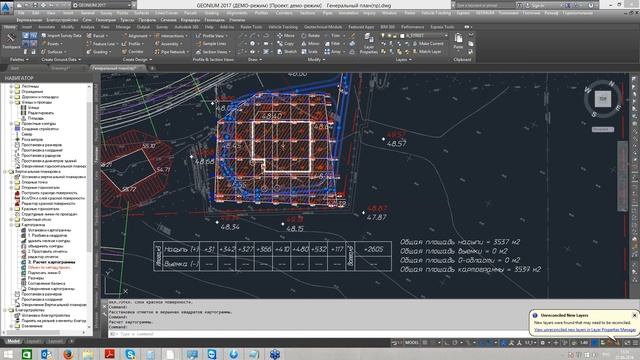The width and height of the screenshot is (640, 360).
Task: Click the Section Views tool
Action: pyautogui.click(x=213, y=52)
